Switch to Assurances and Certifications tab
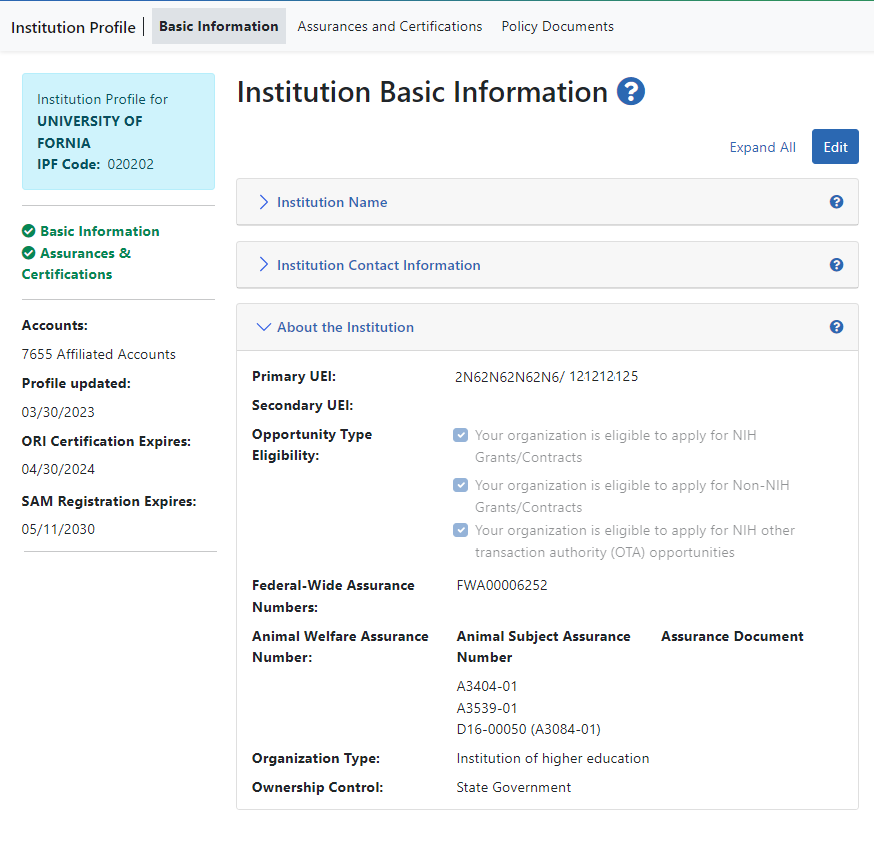Viewport: 876px width, 847px height. 390,27
